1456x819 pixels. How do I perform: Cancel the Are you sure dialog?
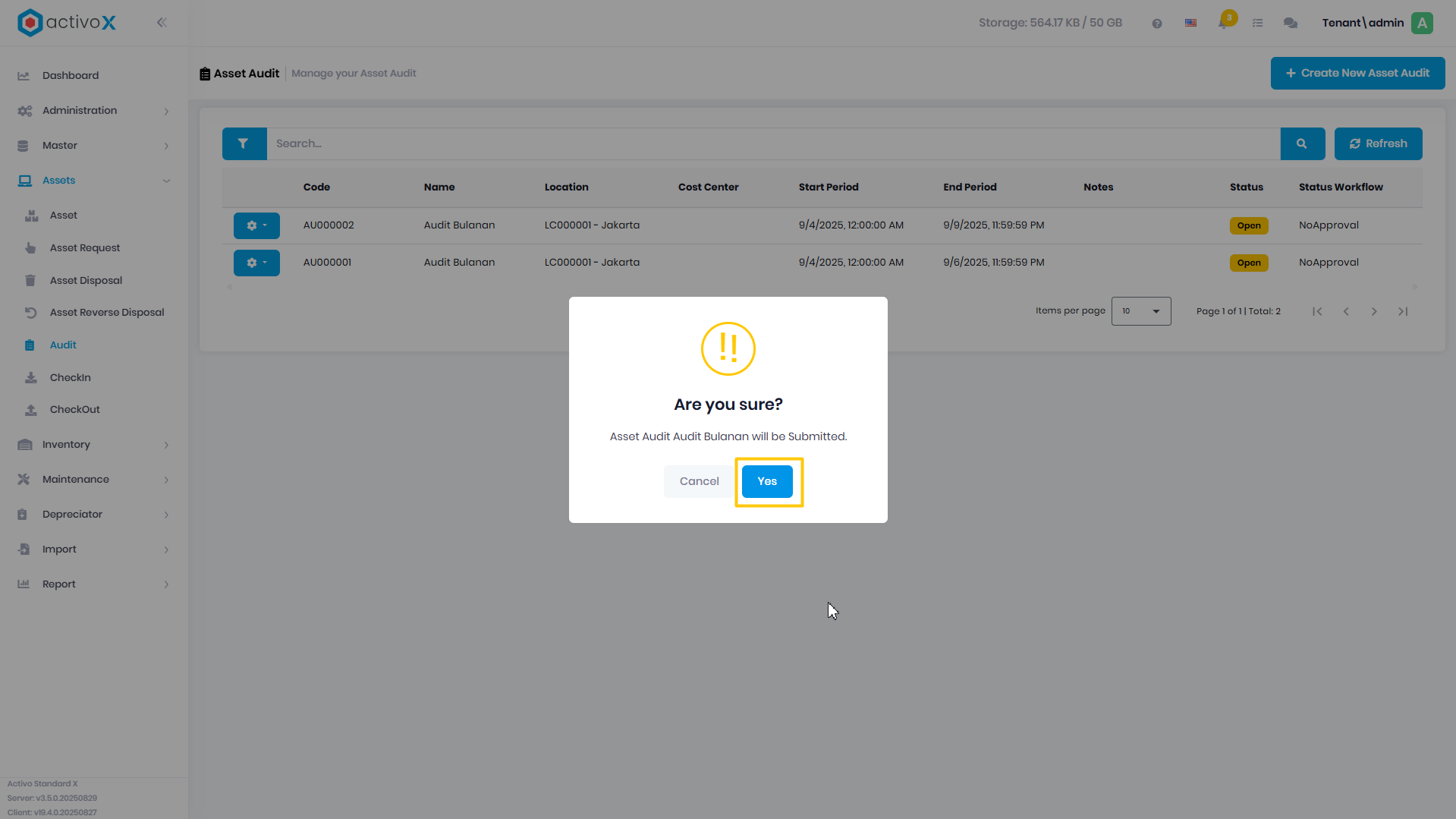click(x=699, y=481)
